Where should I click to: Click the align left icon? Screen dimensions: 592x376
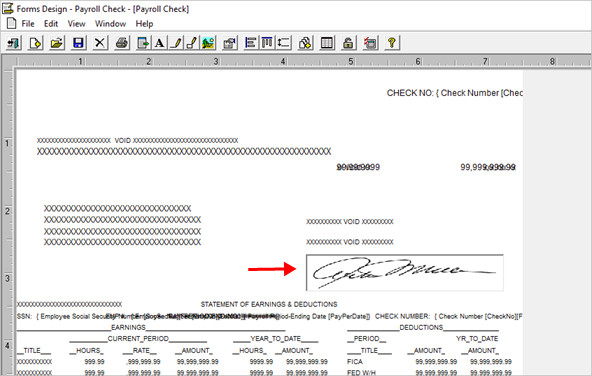coord(251,43)
